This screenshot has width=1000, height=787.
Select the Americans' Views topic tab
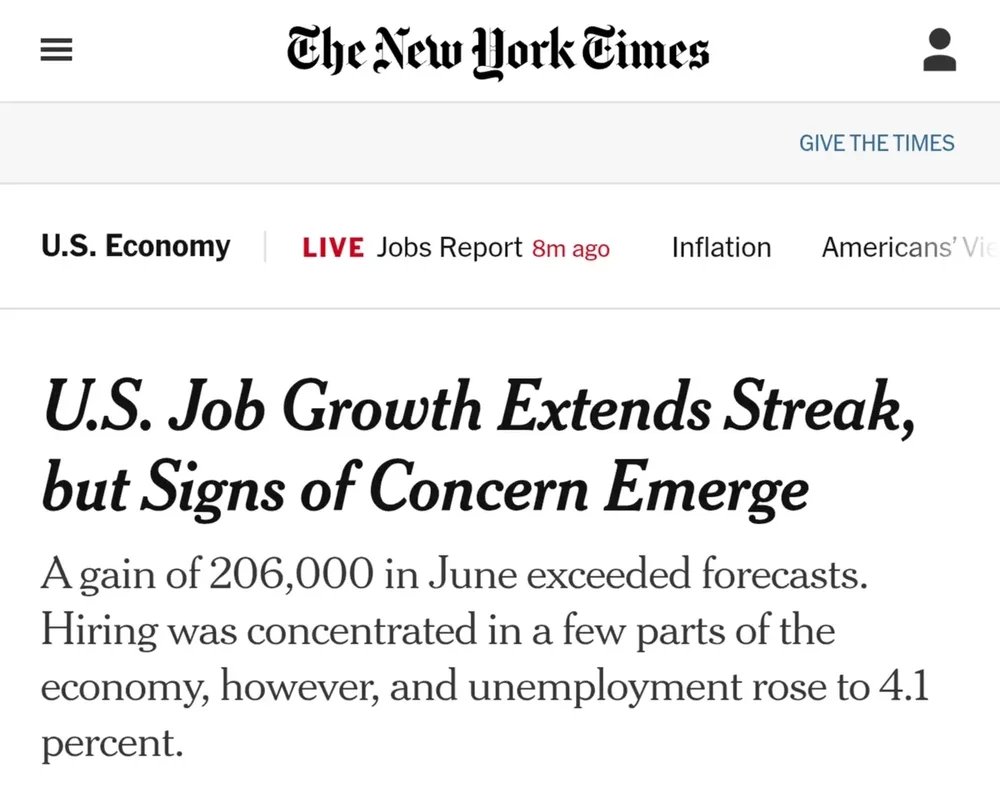pos(910,247)
